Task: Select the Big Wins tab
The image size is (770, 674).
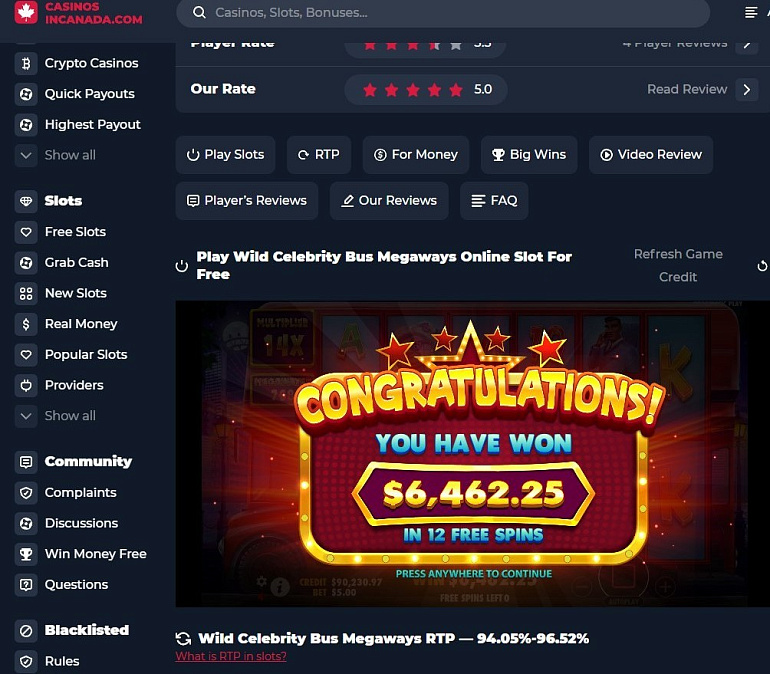Action: click(529, 155)
